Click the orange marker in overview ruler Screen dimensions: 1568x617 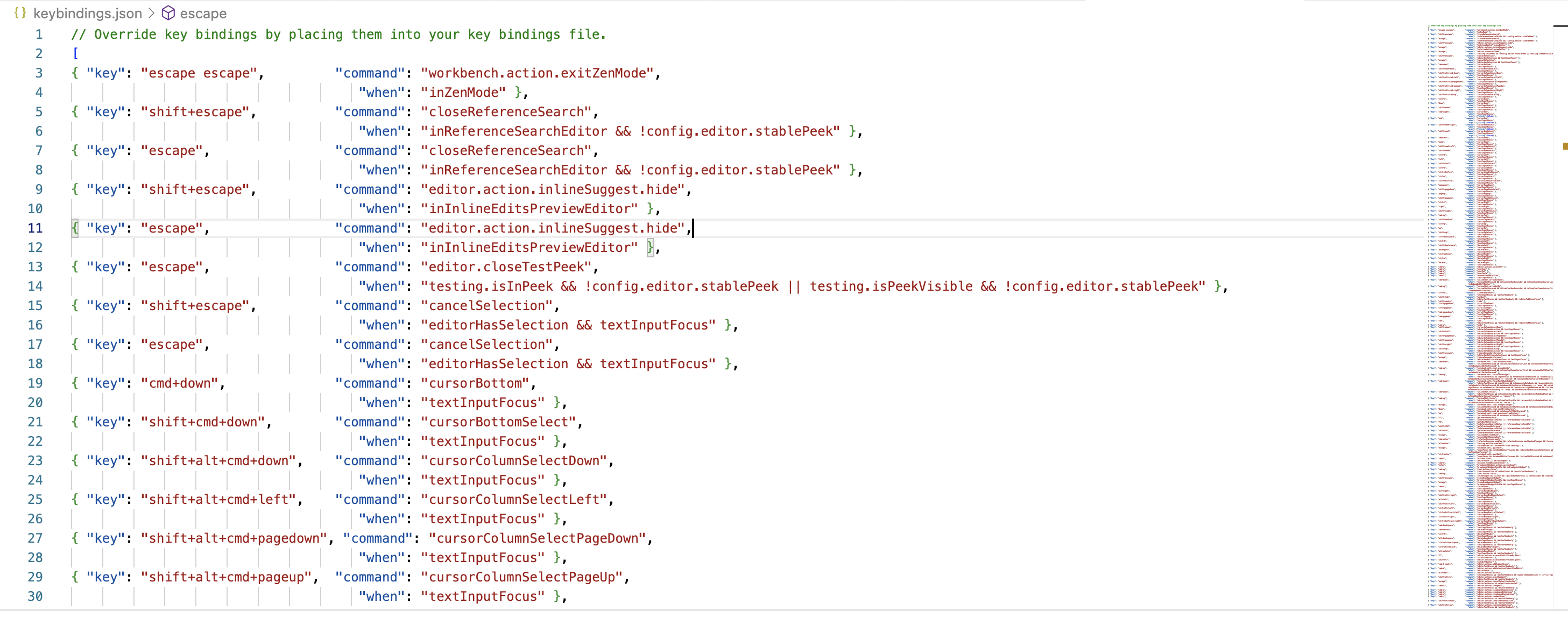point(1564,146)
